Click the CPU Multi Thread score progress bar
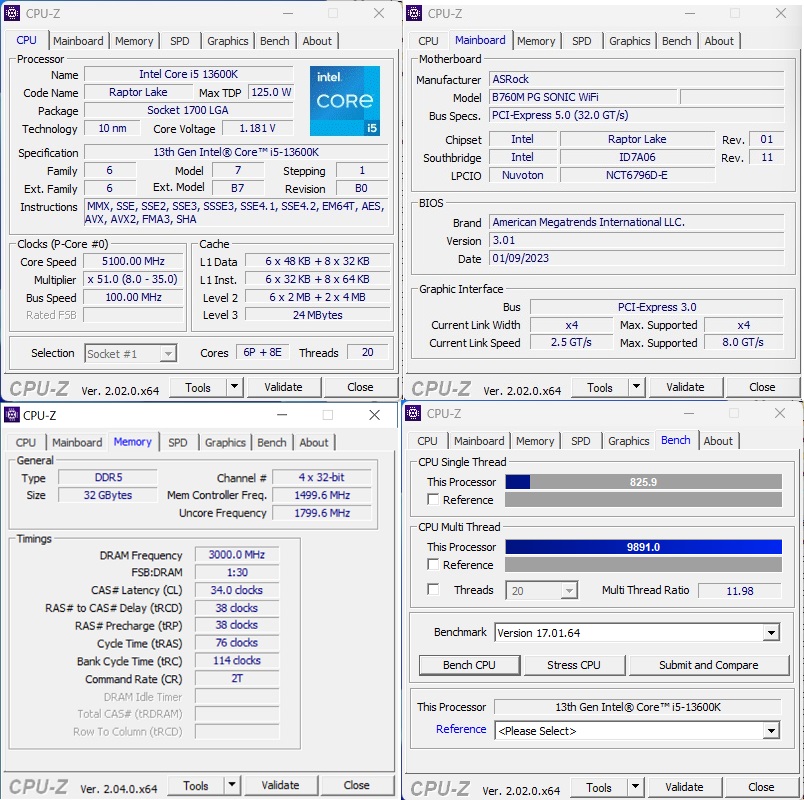 coord(643,546)
